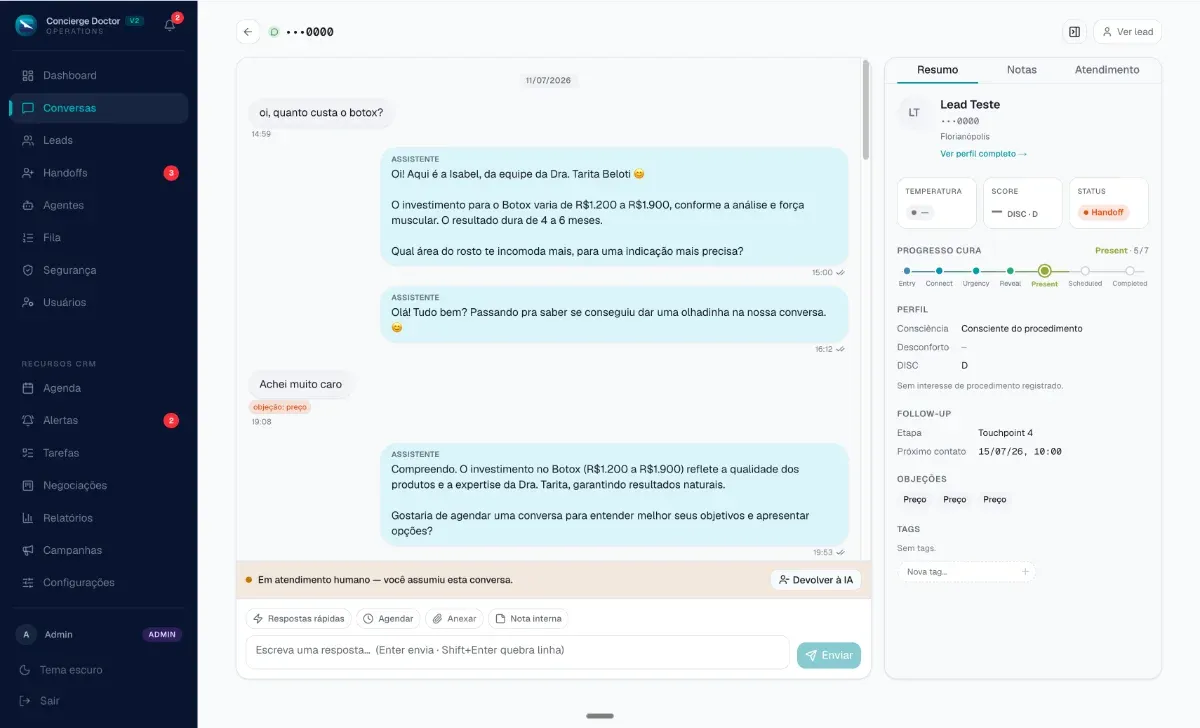
Task: Open Ver perfil completo link
Action: point(983,154)
